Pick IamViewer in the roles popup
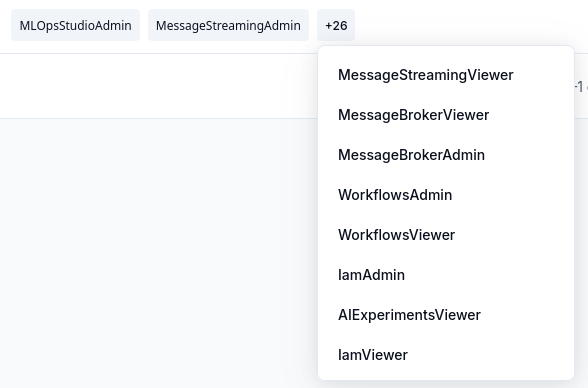 373,355
